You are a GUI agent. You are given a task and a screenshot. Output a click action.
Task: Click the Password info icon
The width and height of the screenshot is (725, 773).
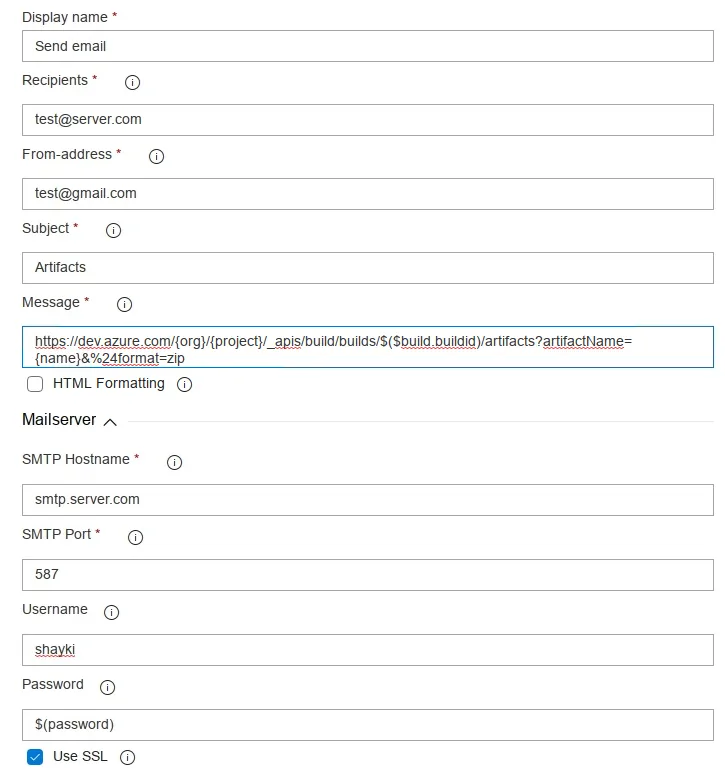[108, 687]
